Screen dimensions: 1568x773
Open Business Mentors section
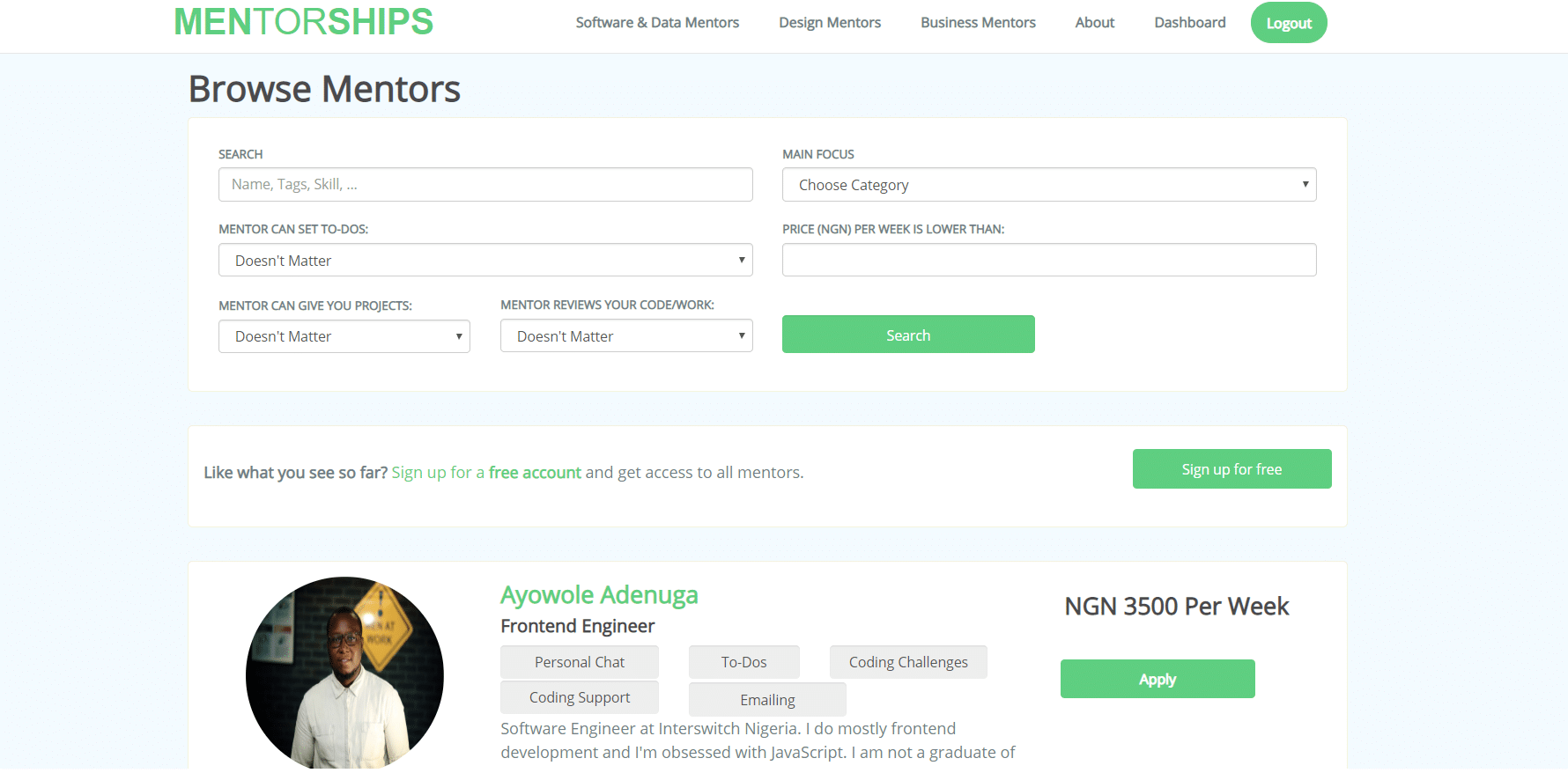978,23
